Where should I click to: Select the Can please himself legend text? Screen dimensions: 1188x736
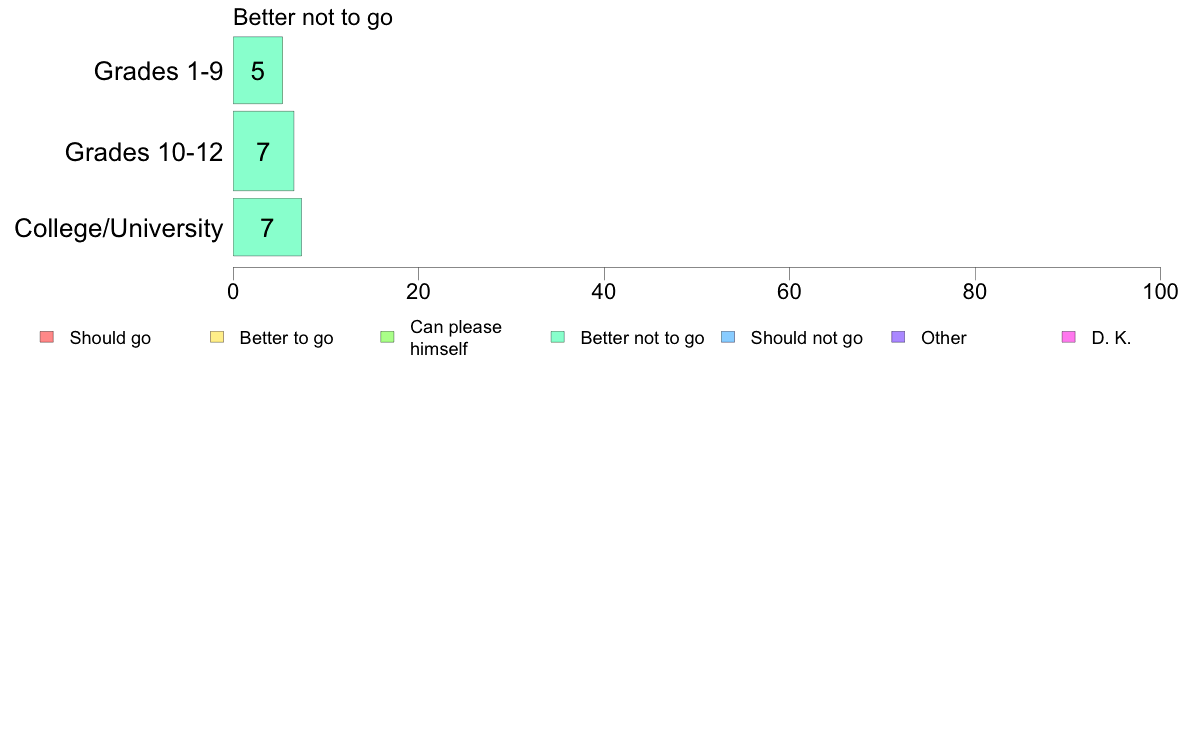click(x=456, y=338)
